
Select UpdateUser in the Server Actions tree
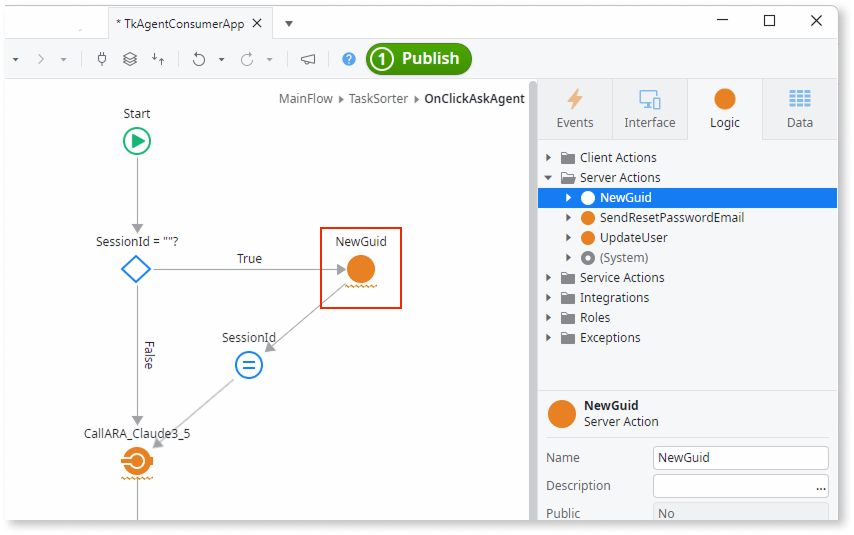coord(633,238)
